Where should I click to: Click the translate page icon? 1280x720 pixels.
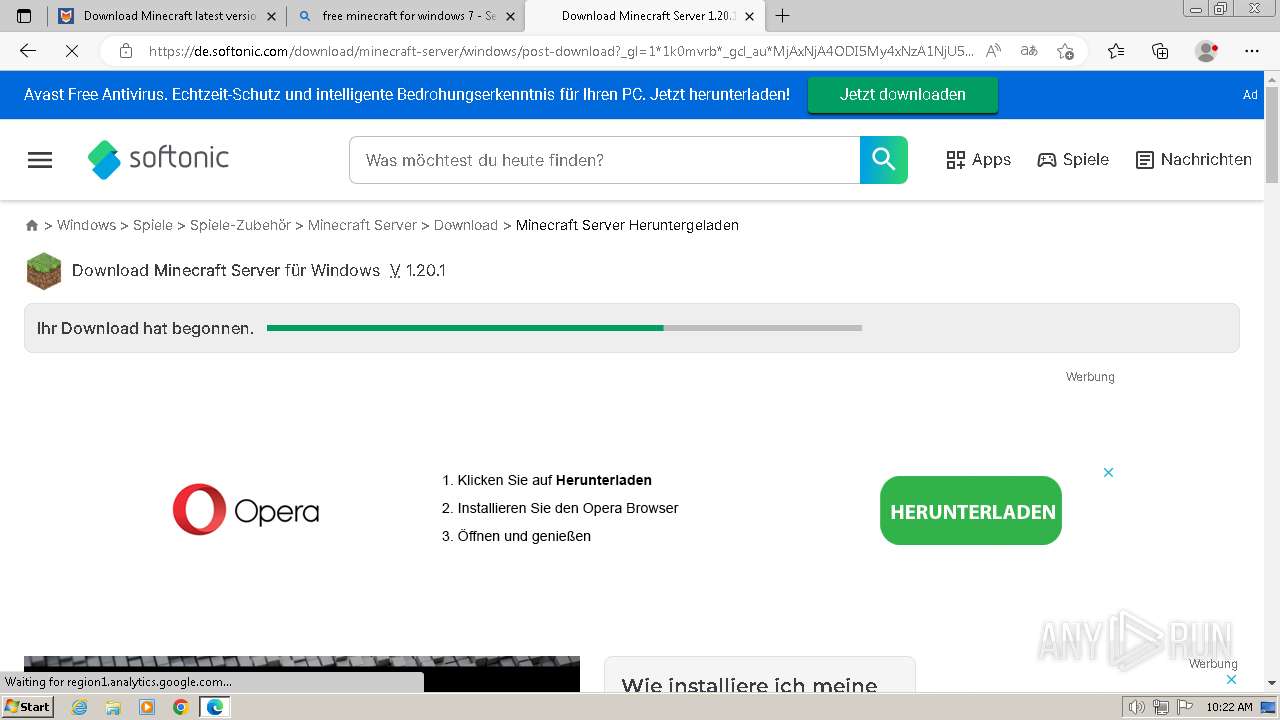[1028, 51]
